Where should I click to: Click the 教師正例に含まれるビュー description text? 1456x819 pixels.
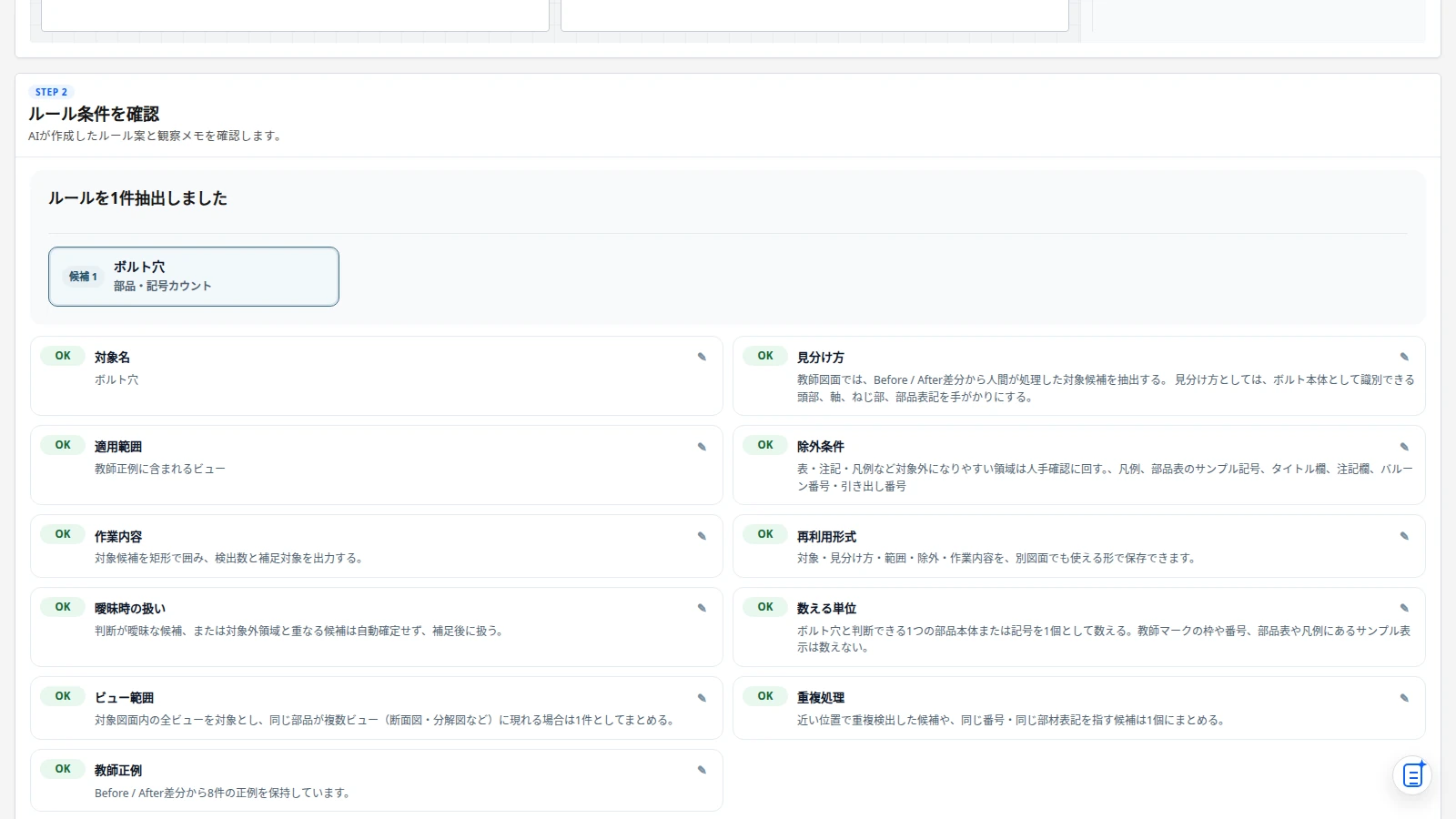tap(160, 469)
